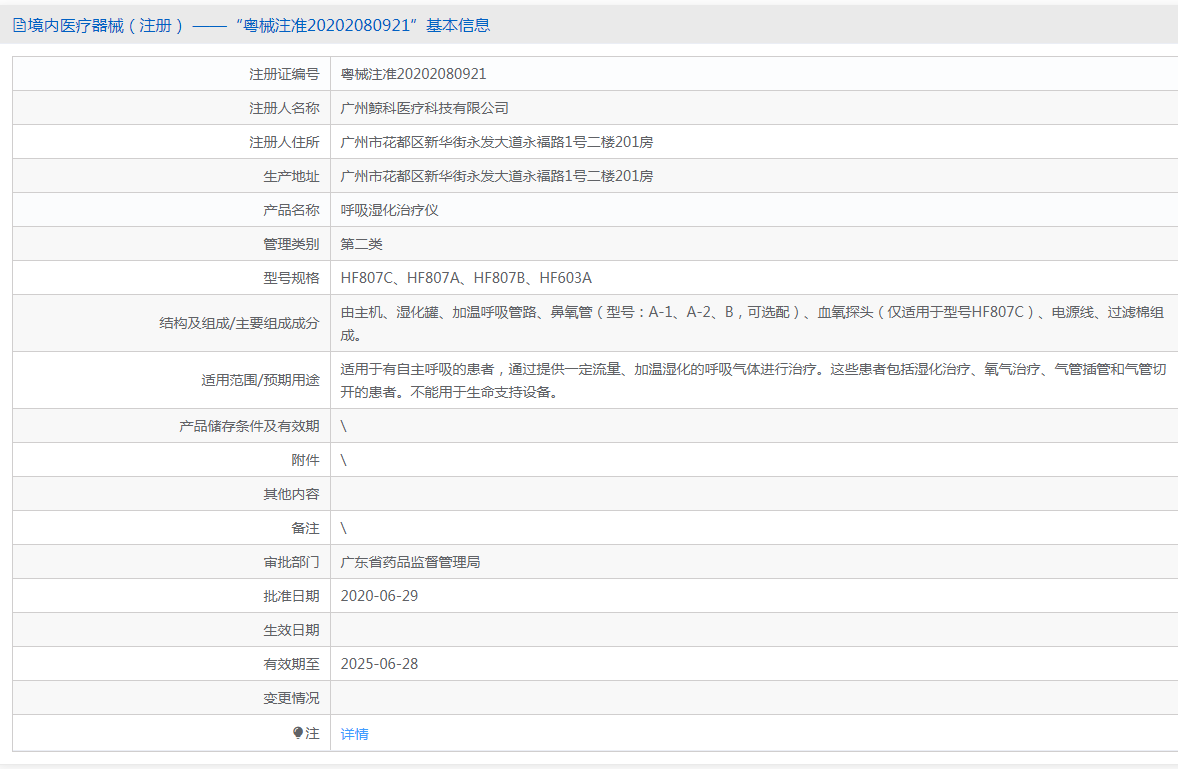Click the 注册人住所 label
Viewport: 1178px width, 769px height.
point(284,142)
